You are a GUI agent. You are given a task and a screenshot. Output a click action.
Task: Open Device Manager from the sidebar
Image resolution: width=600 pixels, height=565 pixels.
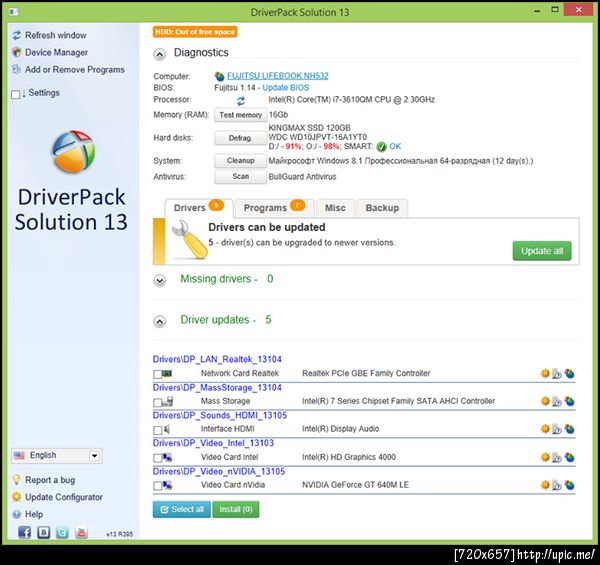click(x=56, y=52)
